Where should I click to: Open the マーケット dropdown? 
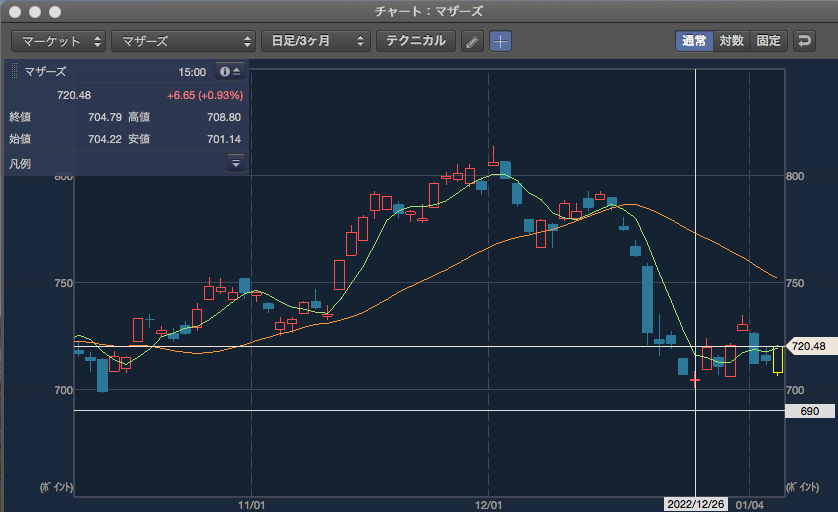tap(58, 41)
